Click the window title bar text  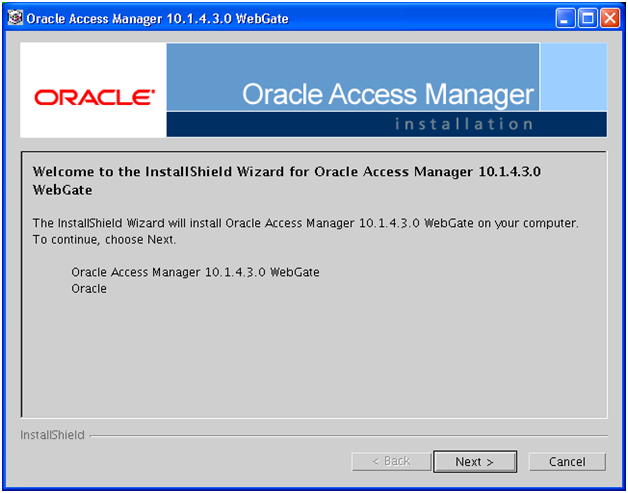(x=157, y=19)
